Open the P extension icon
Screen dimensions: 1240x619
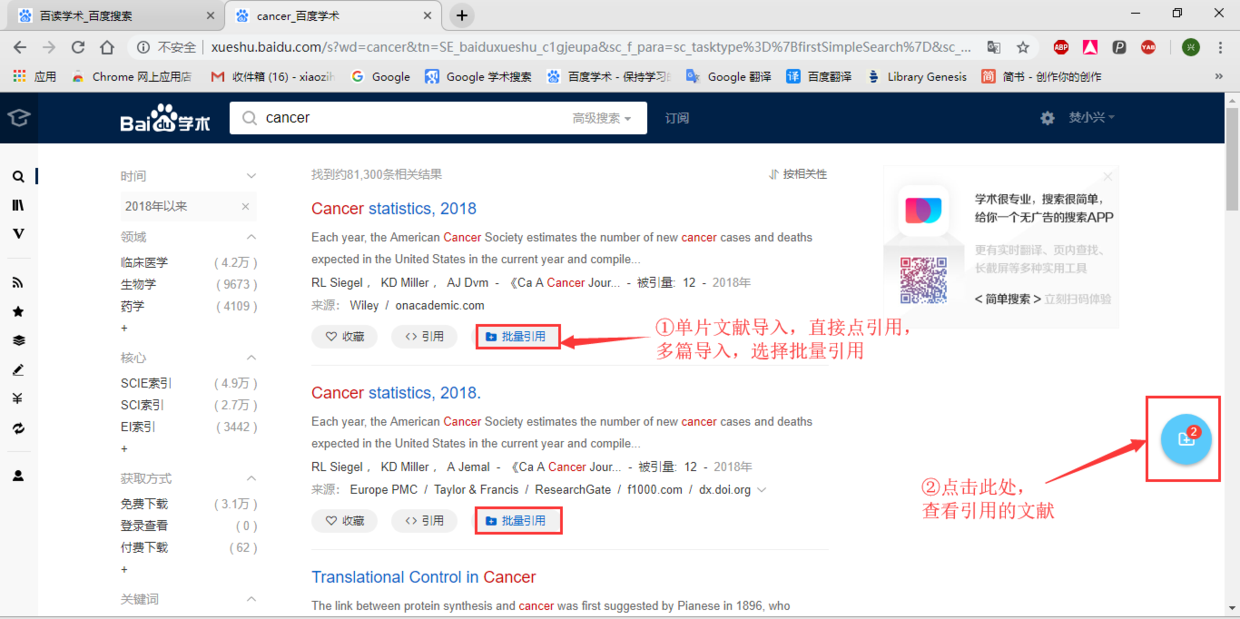point(1119,47)
